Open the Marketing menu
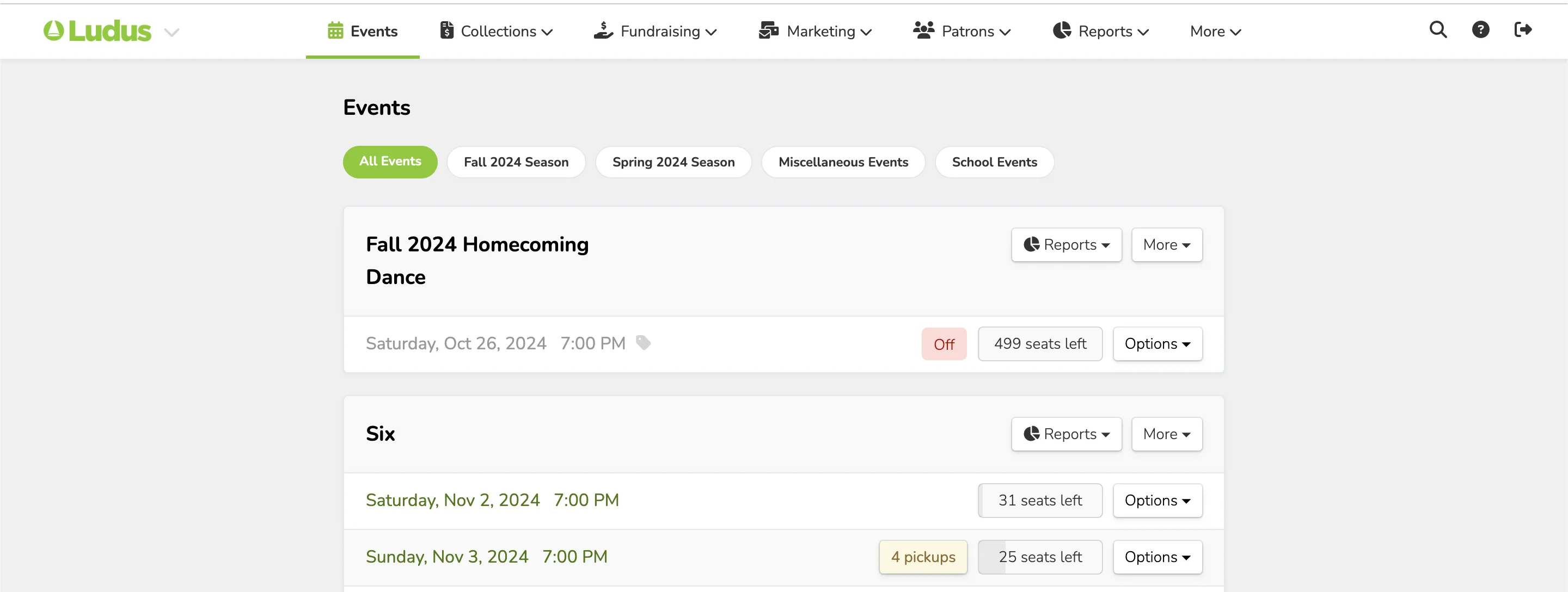This screenshot has height=592, width=1568. (x=815, y=31)
